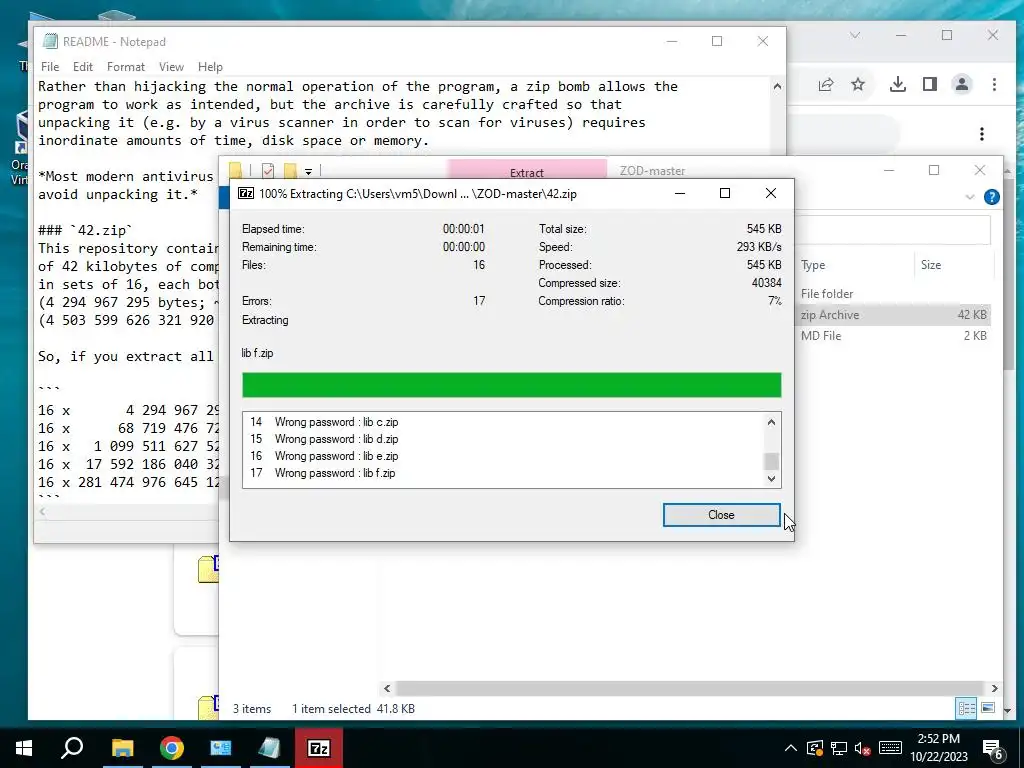This screenshot has width=1024, height=768.
Task: Collapse Explorer ribbon chevron
Action: (970, 197)
